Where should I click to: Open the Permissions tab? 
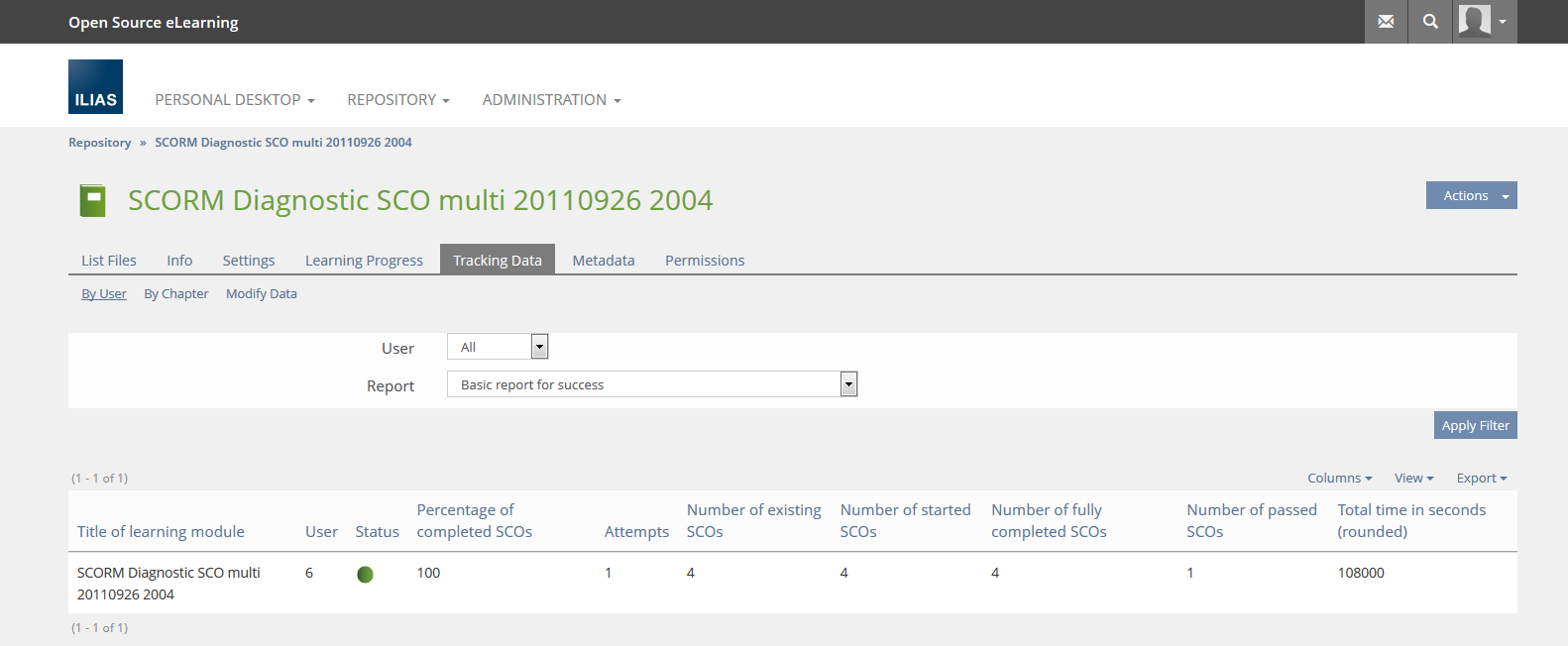click(704, 261)
